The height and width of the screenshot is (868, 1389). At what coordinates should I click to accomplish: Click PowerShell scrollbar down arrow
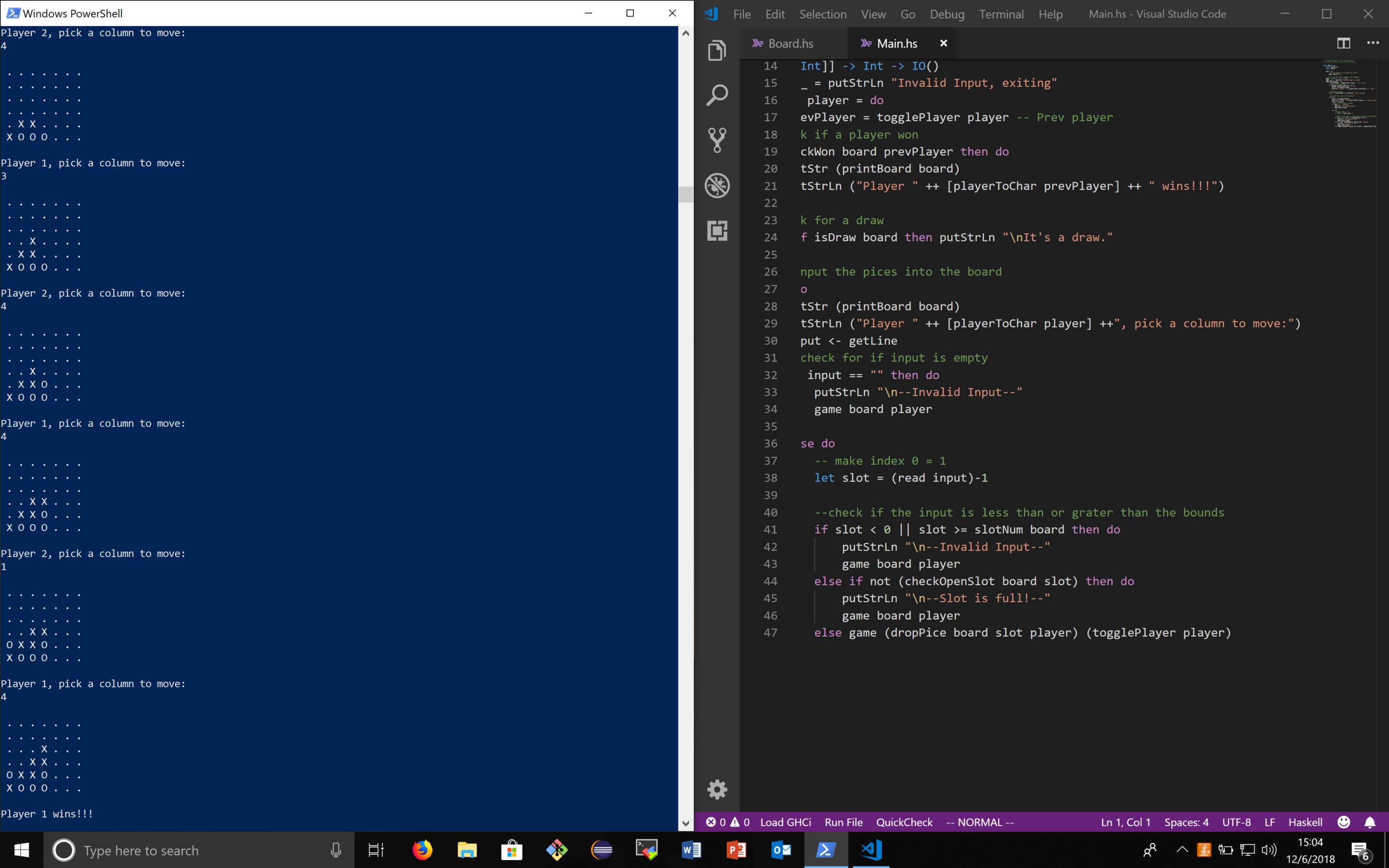pos(685,823)
